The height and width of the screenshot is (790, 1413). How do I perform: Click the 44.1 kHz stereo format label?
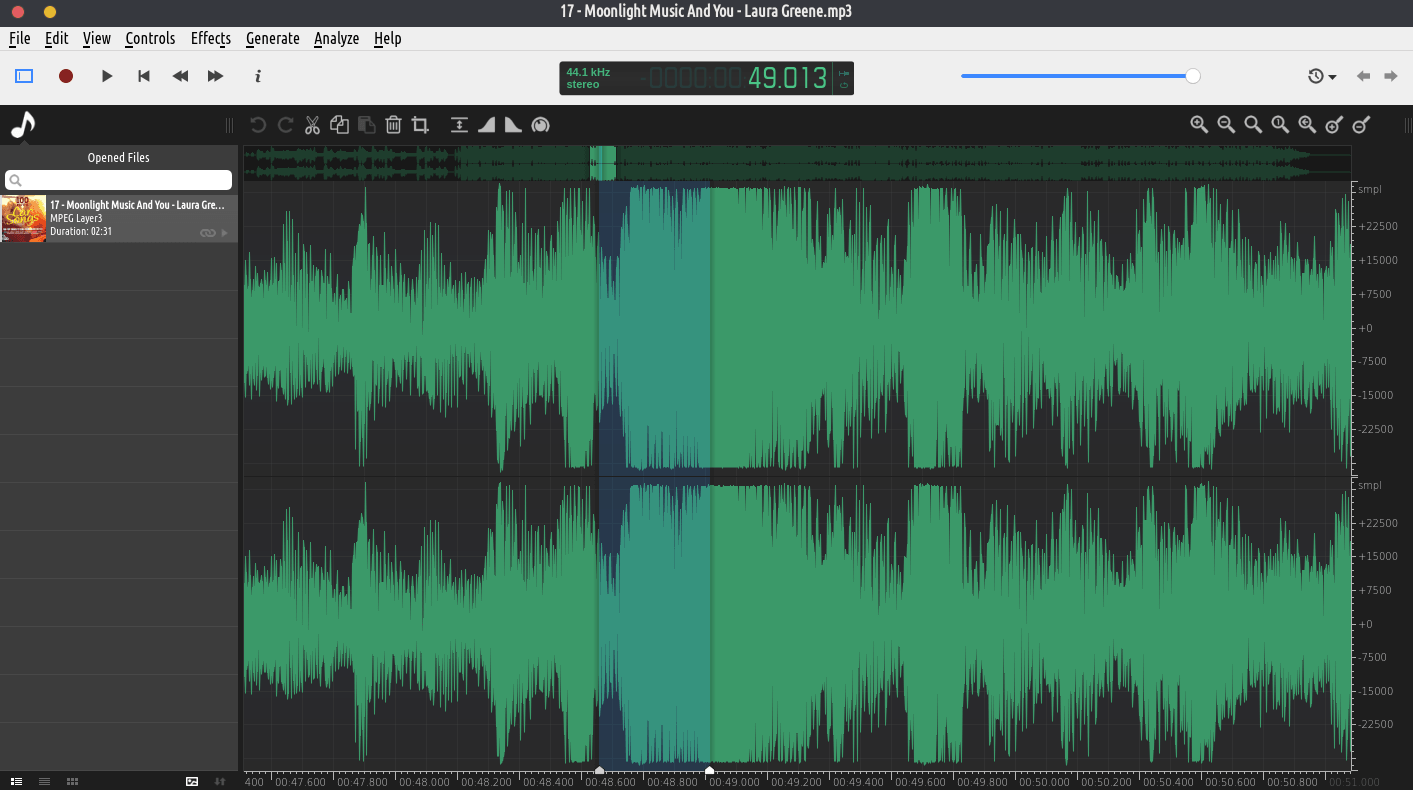(587, 78)
